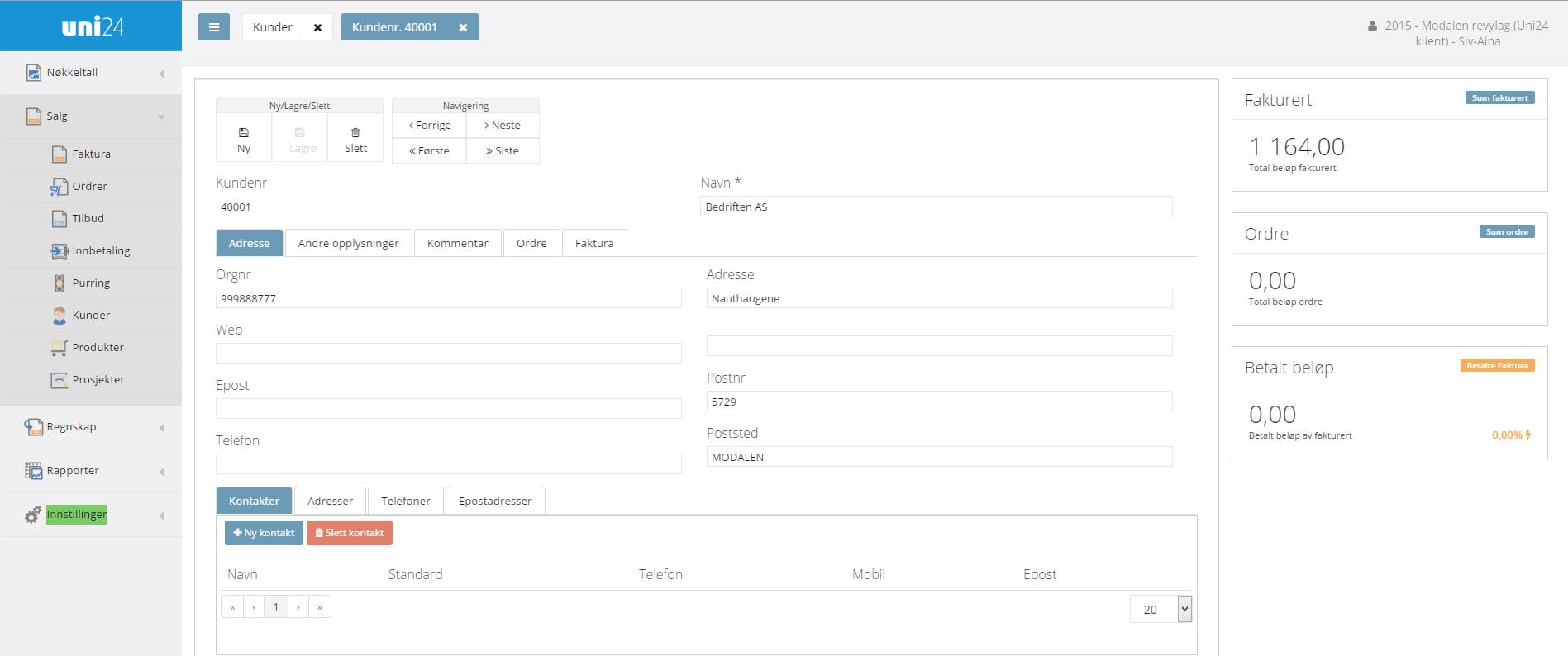Close the Kundenr. 40001 tab

(463, 27)
